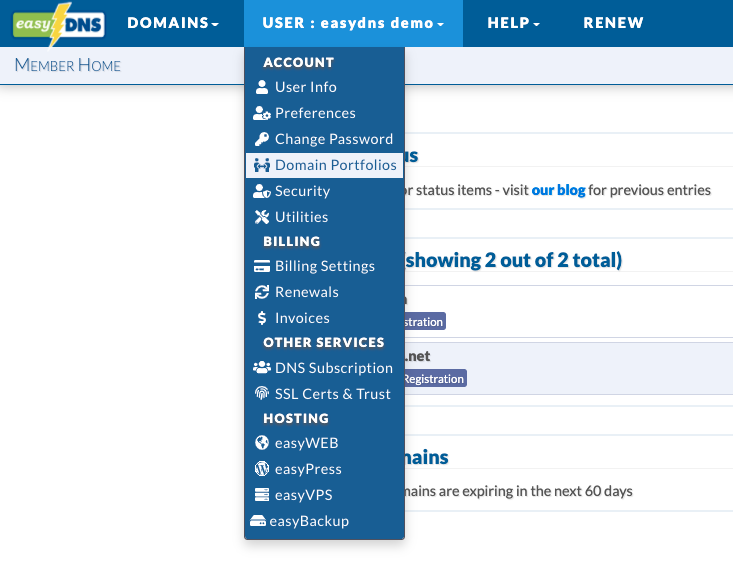This screenshot has height=571, width=733.
Task: Open Utilities menu entry
Action: [324, 217]
